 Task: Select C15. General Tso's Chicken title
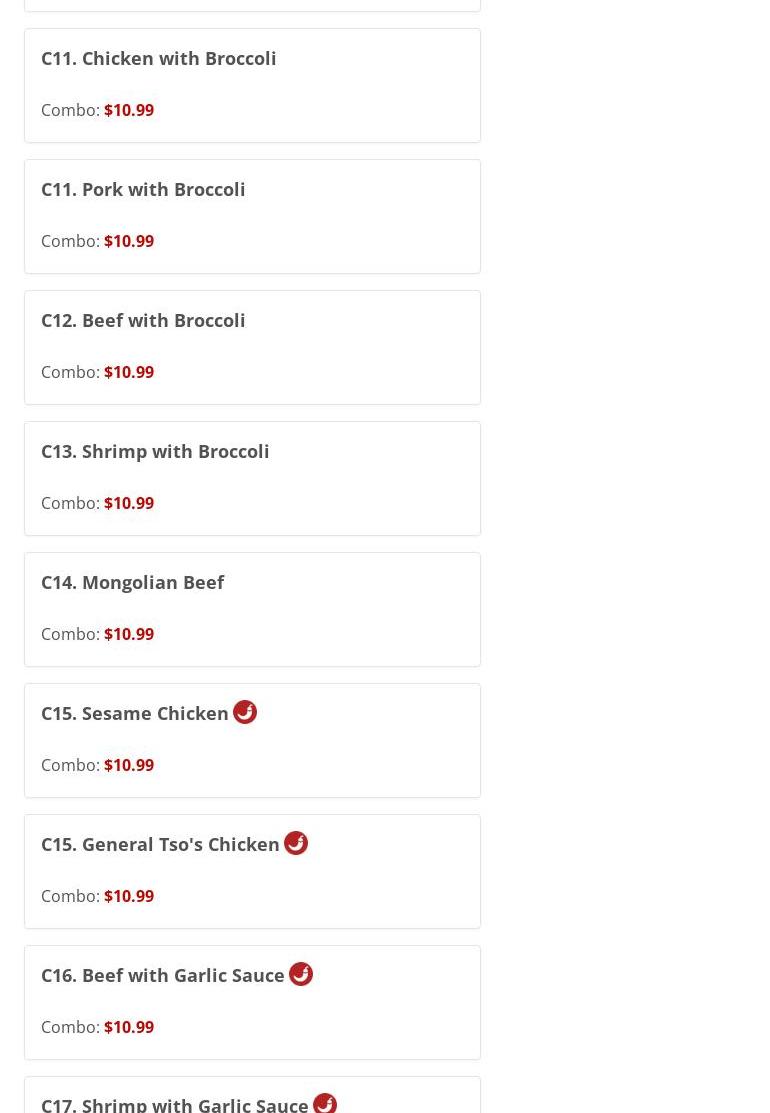click(160, 844)
